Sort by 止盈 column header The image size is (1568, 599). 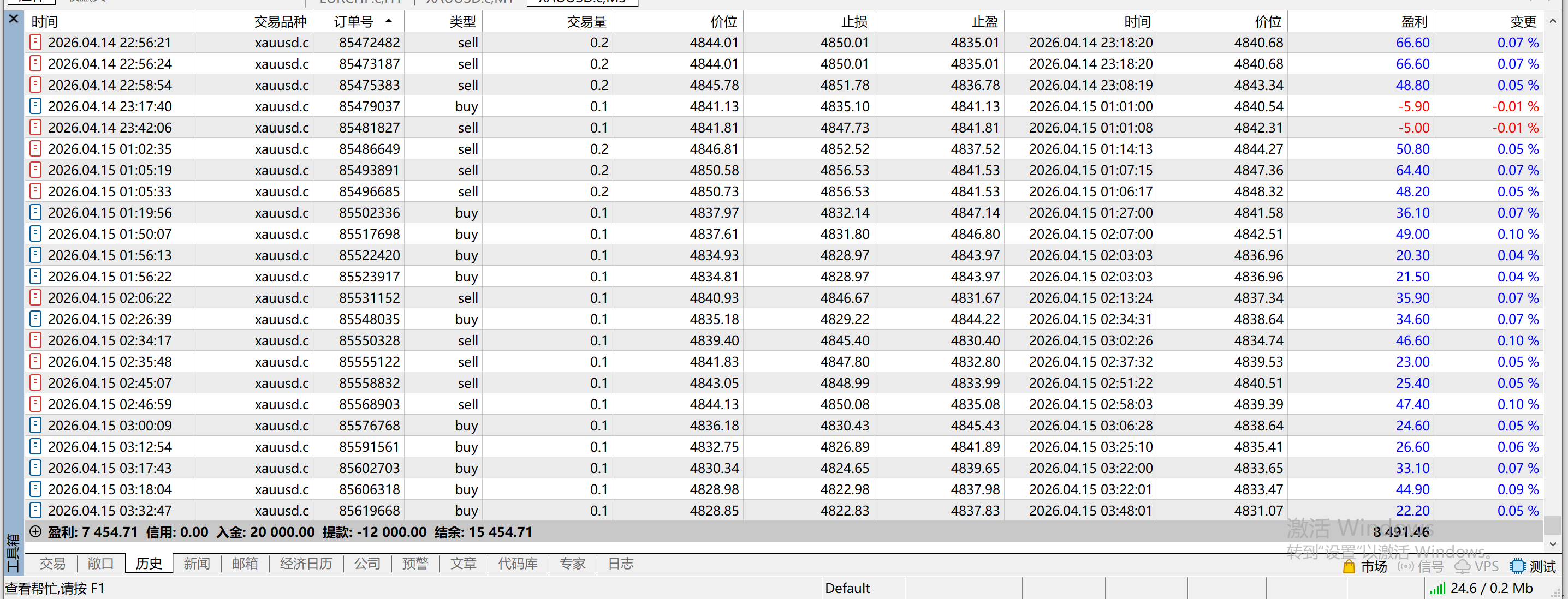(939, 22)
